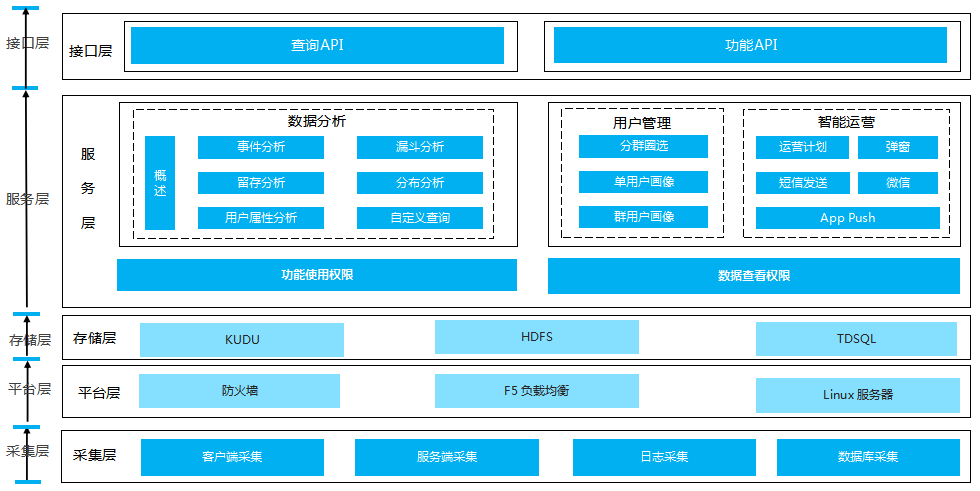Select the HDFS storage block

[536, 337]
